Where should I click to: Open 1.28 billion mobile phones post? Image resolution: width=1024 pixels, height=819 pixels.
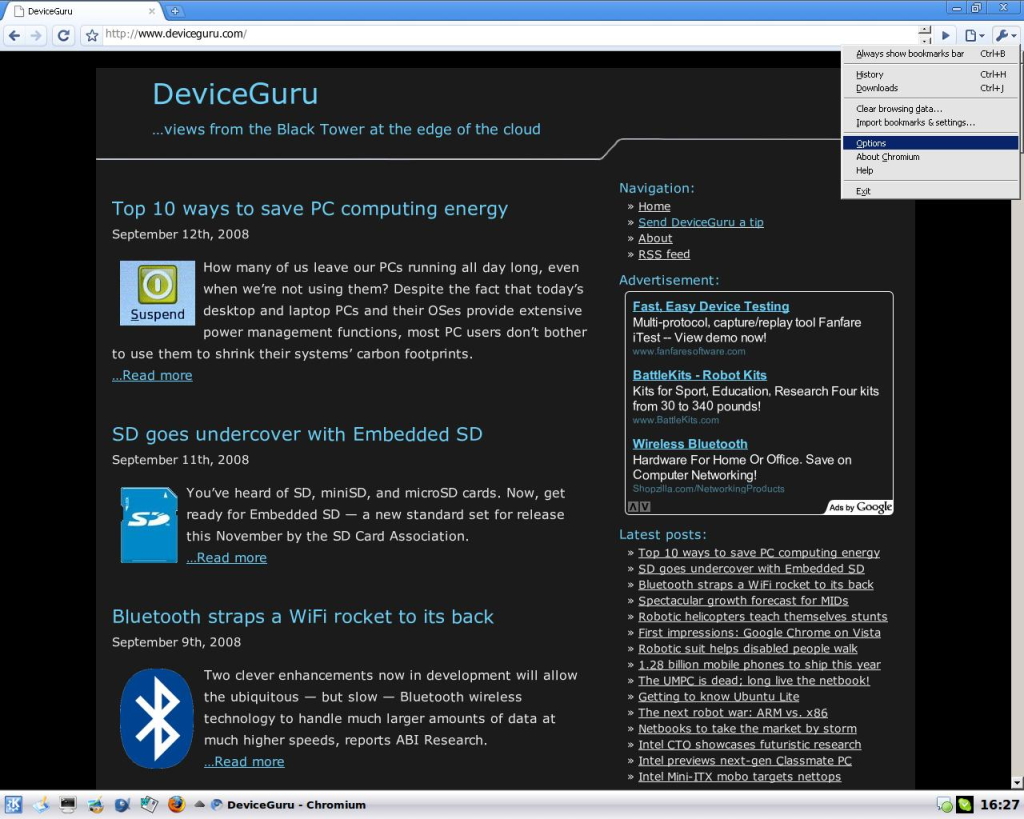tap(760, 665)
